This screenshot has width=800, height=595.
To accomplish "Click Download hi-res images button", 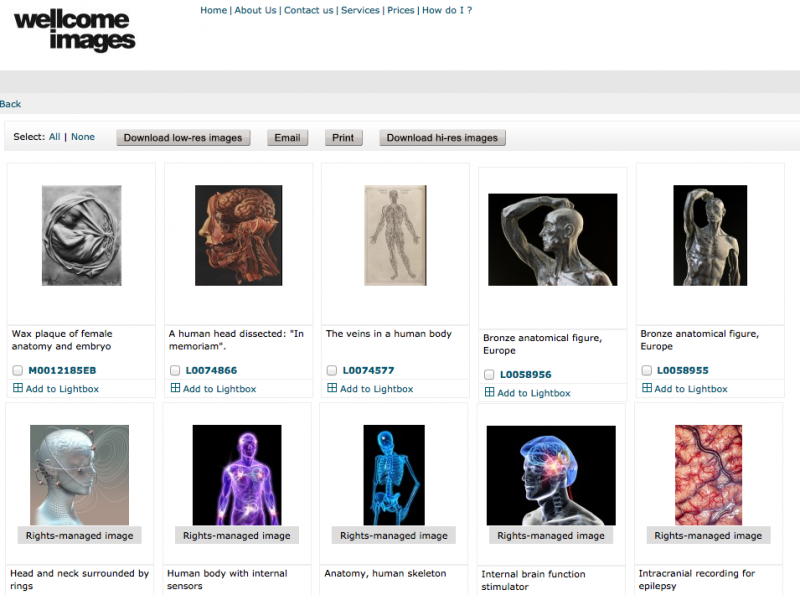I will (442, 138).
